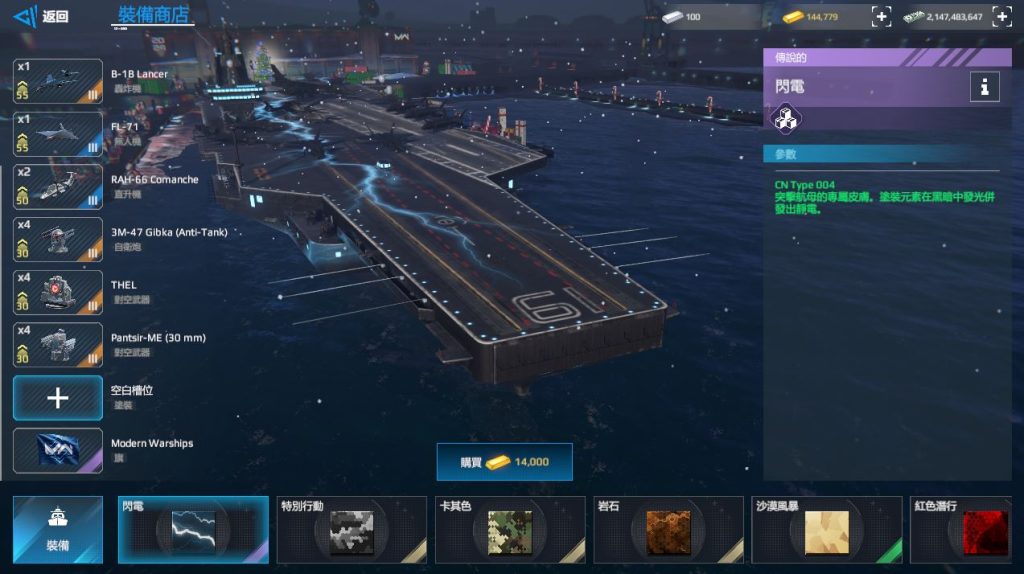Choose the 卡其色 khaki camouflage

pyautogui.click(x=510, y=530)
